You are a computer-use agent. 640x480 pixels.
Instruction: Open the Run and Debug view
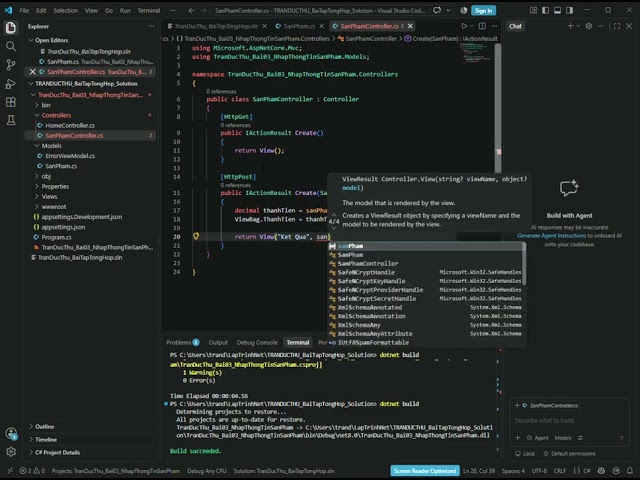coord(11,83)
